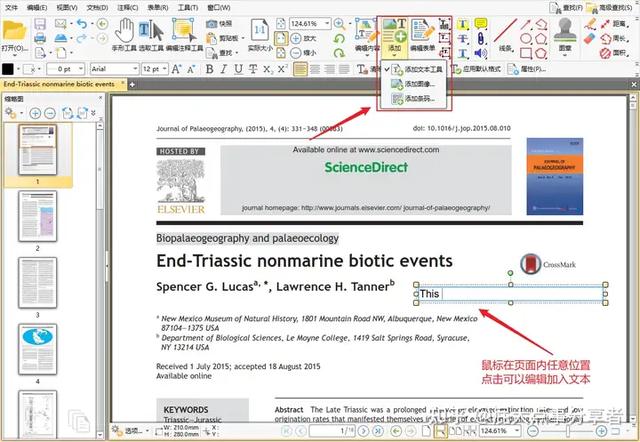This screenshot has height=442, width=640.
Task: Toggle subscript formatting
Action: 268,69
